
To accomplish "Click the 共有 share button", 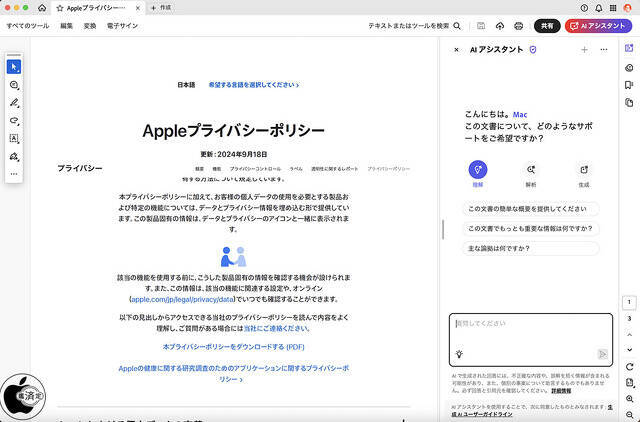I will click(x=547, y=26).
